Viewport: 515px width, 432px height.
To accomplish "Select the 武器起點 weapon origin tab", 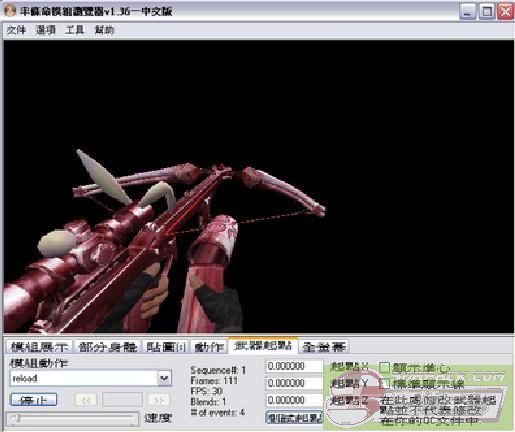I will tap(263, 345).
